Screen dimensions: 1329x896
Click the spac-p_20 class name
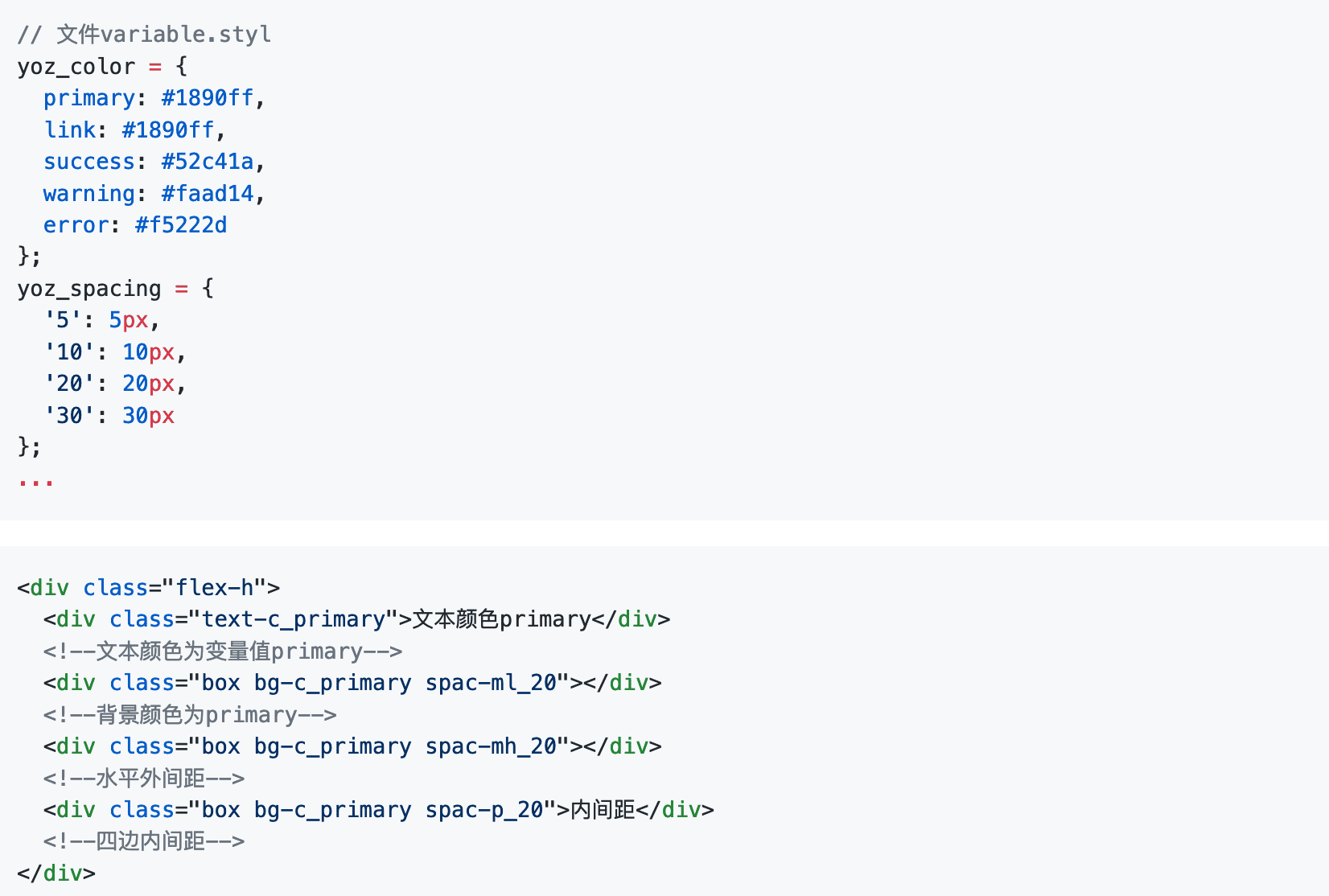484,810
